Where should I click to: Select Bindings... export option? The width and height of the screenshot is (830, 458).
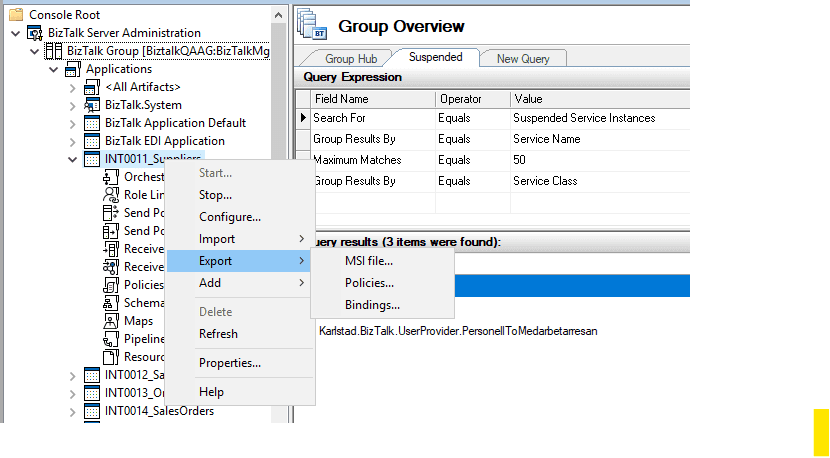(382, 305)
